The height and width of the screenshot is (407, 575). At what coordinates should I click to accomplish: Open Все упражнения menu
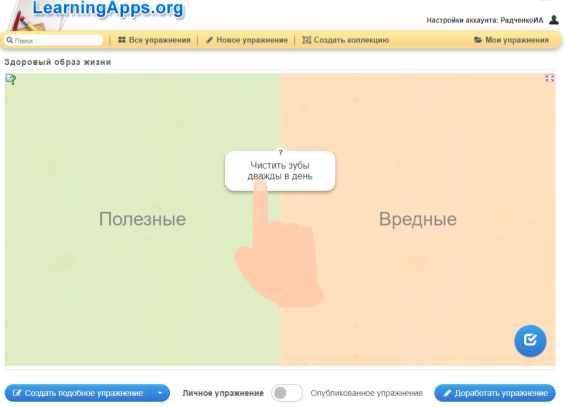point(154,40)
